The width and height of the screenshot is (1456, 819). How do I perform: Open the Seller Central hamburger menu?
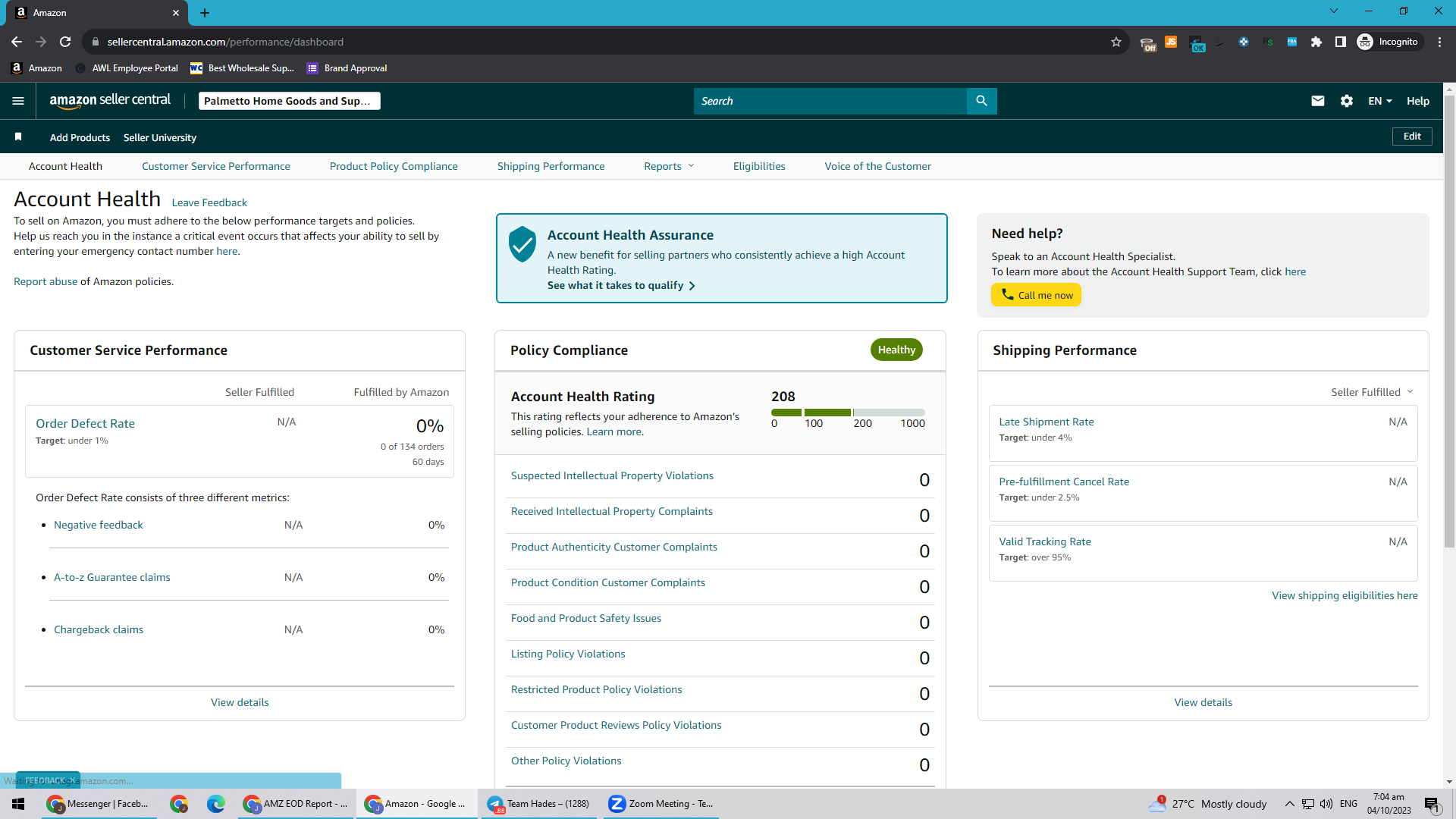click(18, 101)
